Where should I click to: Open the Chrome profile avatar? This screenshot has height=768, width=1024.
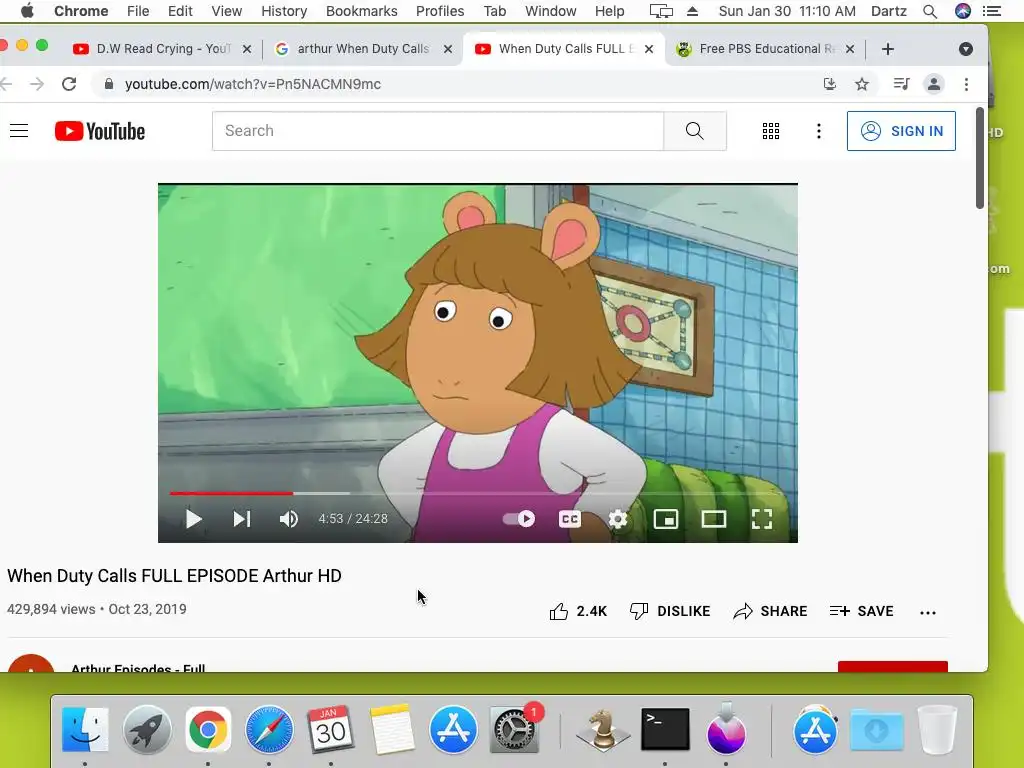[934, 84]
